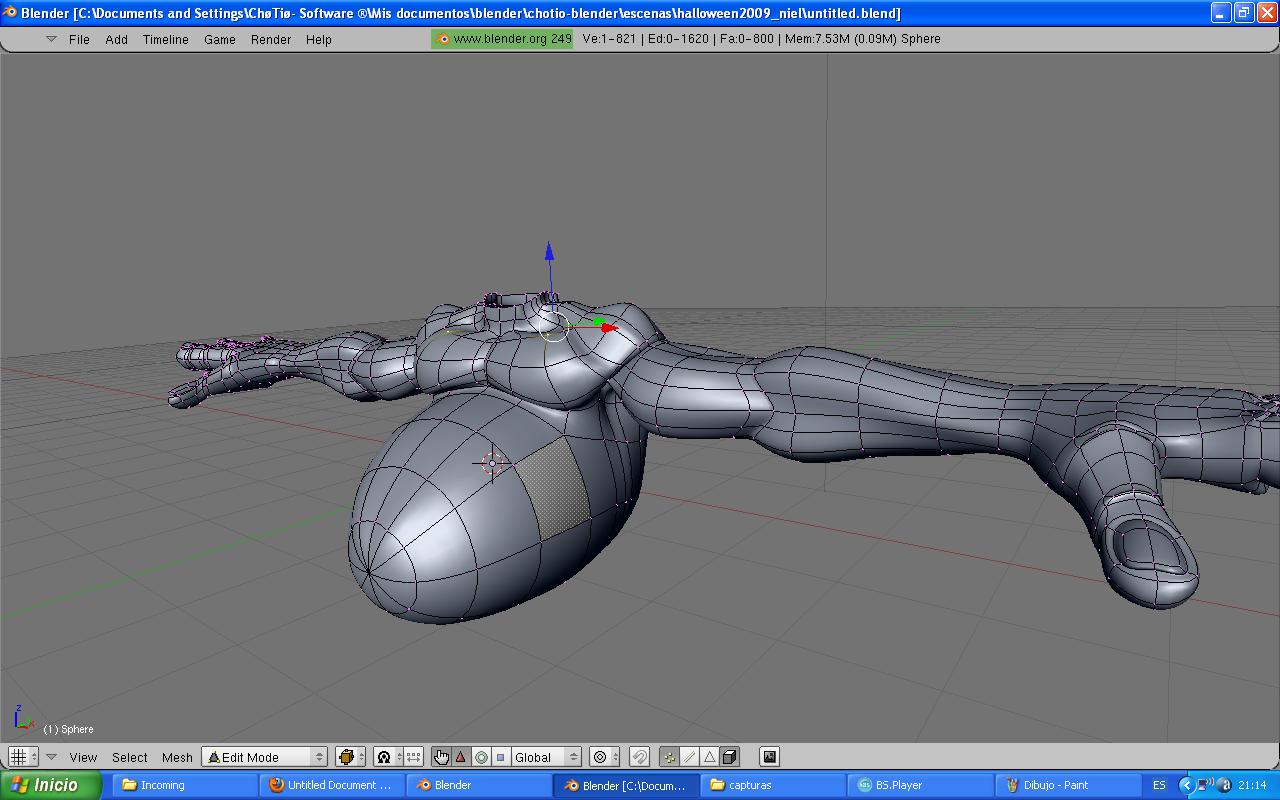Switch to the Incoming folder taskbar window
The height and width of the screenshot is (800, 1280).
click(183, 785)
